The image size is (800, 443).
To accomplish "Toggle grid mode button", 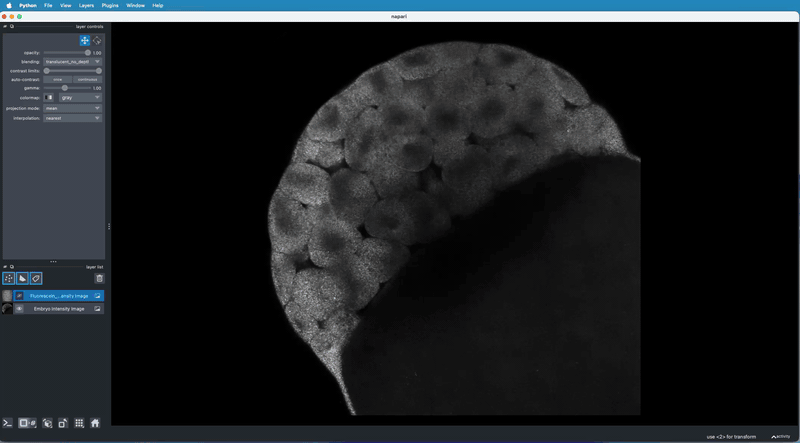I will click(79, 423).
